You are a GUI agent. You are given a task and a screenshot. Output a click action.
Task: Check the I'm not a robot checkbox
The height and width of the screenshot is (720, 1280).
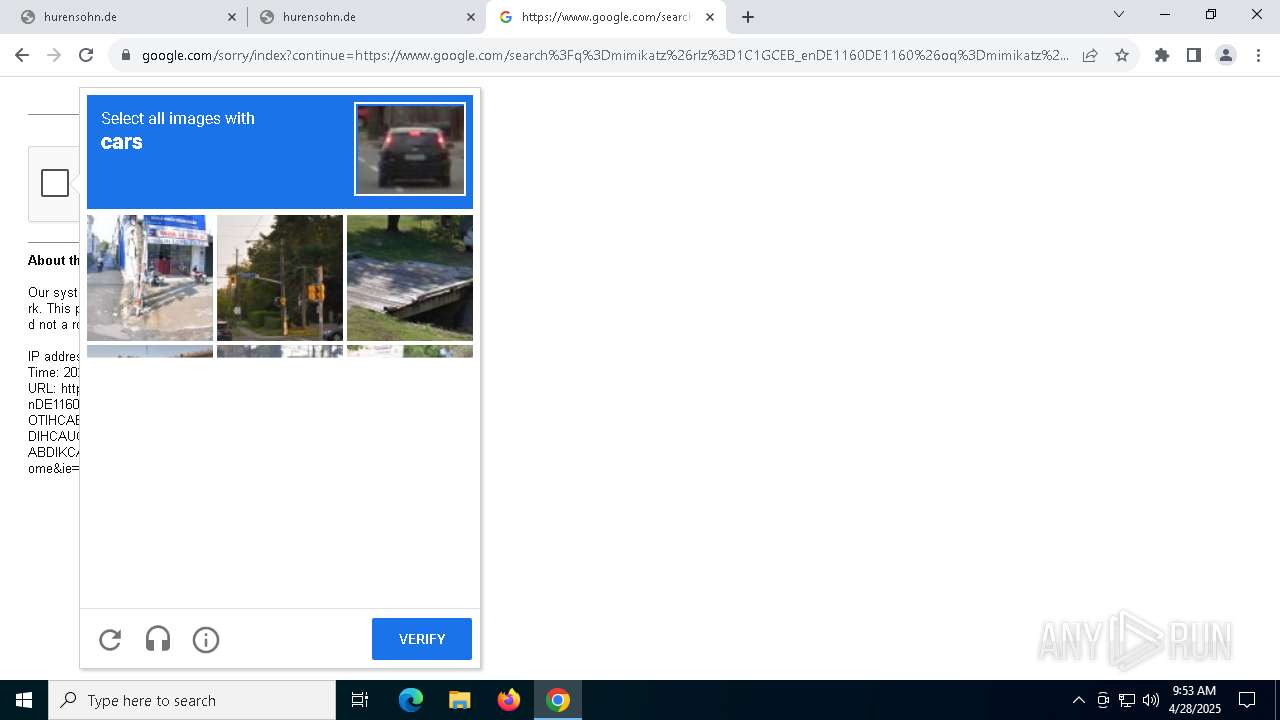coord(55,183)
